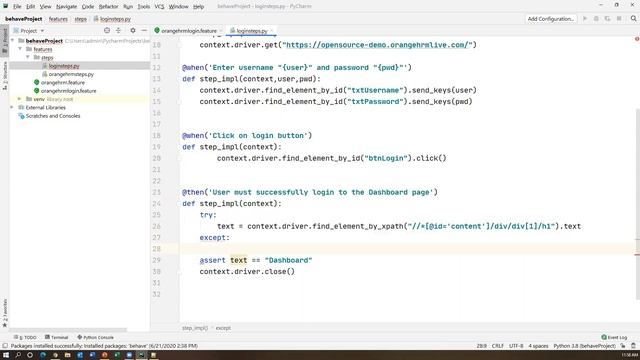This screenshot has height=360, width=640.
Task: Click Expand/Collapse All icon in Project panel
Action: coord(118,31)
